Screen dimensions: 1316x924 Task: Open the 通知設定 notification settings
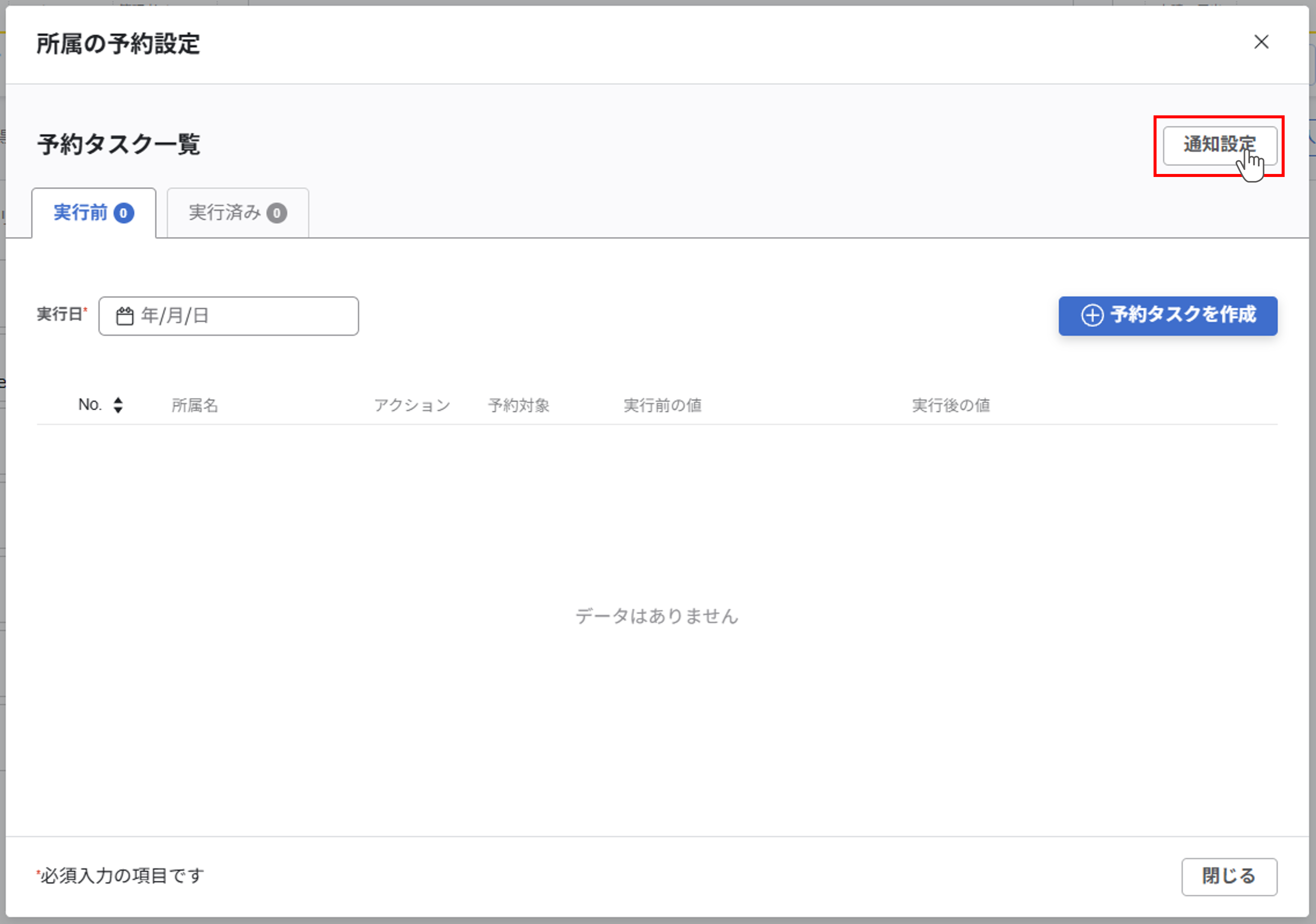point(1219,146)
